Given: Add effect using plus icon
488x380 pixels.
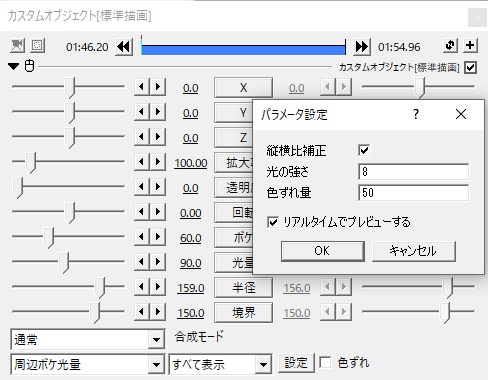Looking at the screenshot, I should [x=470, y=45].
